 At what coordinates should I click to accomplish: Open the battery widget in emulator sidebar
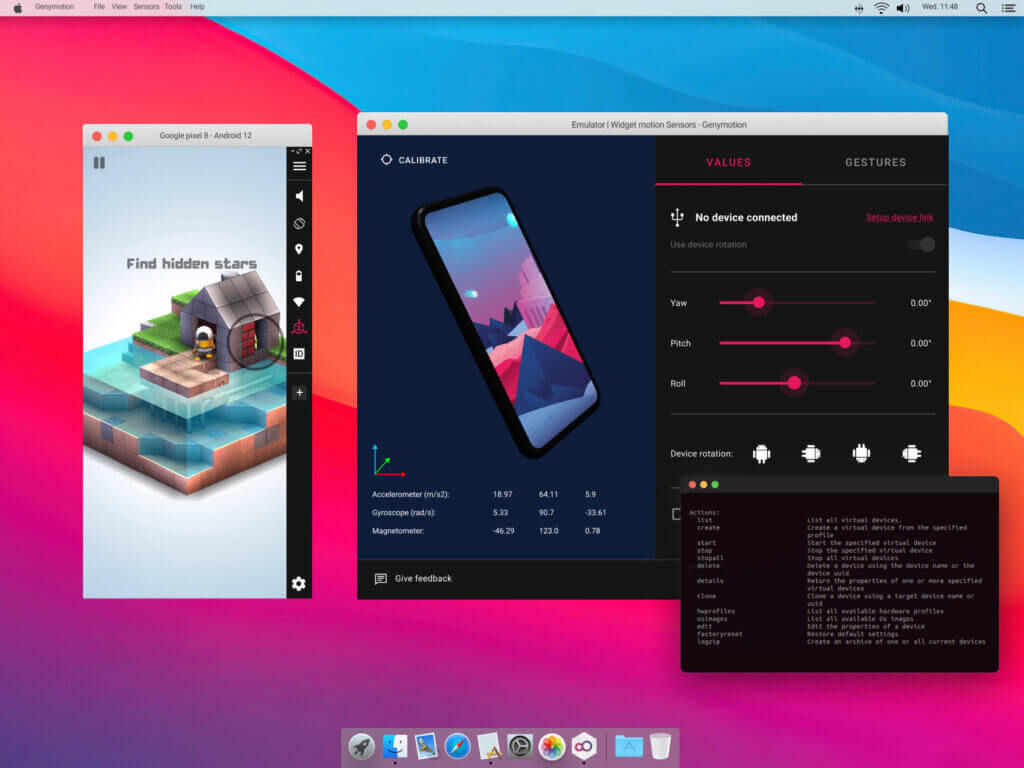tap(299, 276)
